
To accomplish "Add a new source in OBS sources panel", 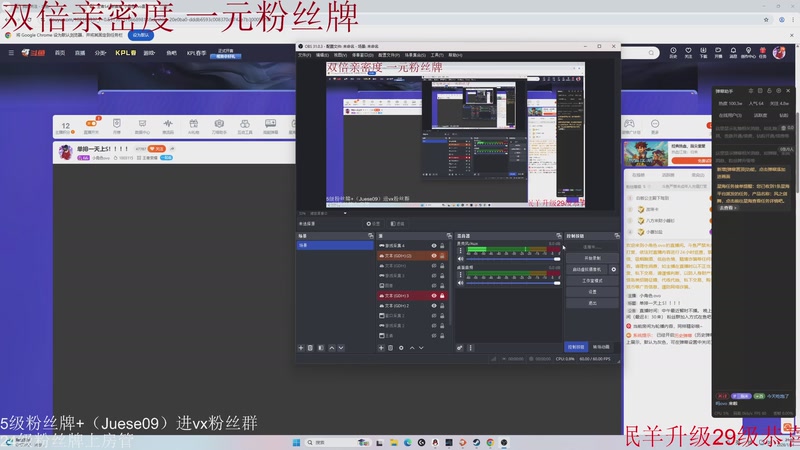I will point(381,348).
